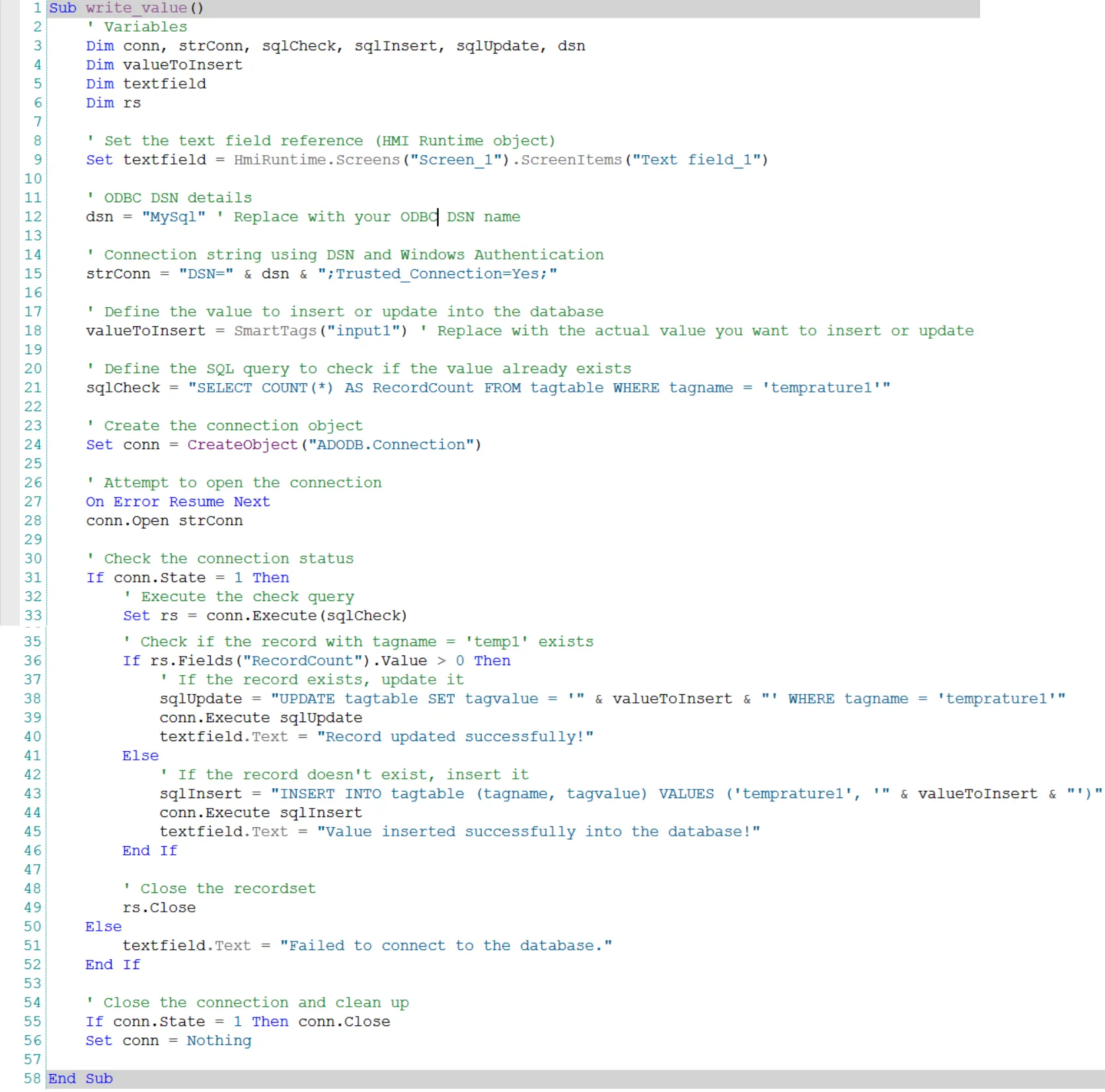The width and height of the screenshot is (1105, 1092).
Task: Click the End Sub line
Action: tap(81, 1078)
